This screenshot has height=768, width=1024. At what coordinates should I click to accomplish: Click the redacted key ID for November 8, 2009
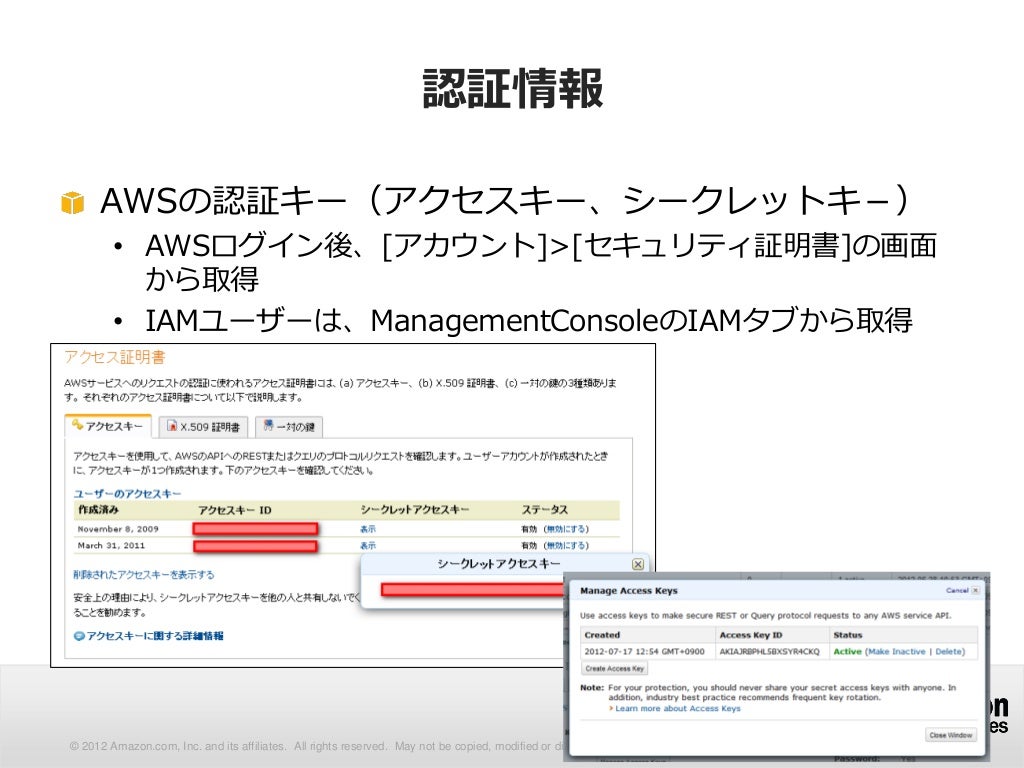point(255,529)
